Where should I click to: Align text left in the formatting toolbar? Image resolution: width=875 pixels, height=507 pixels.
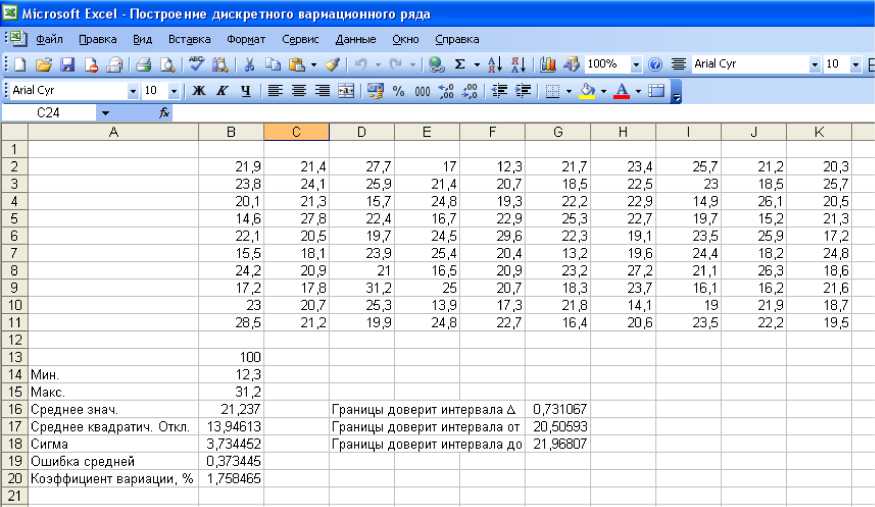(275, 90)
